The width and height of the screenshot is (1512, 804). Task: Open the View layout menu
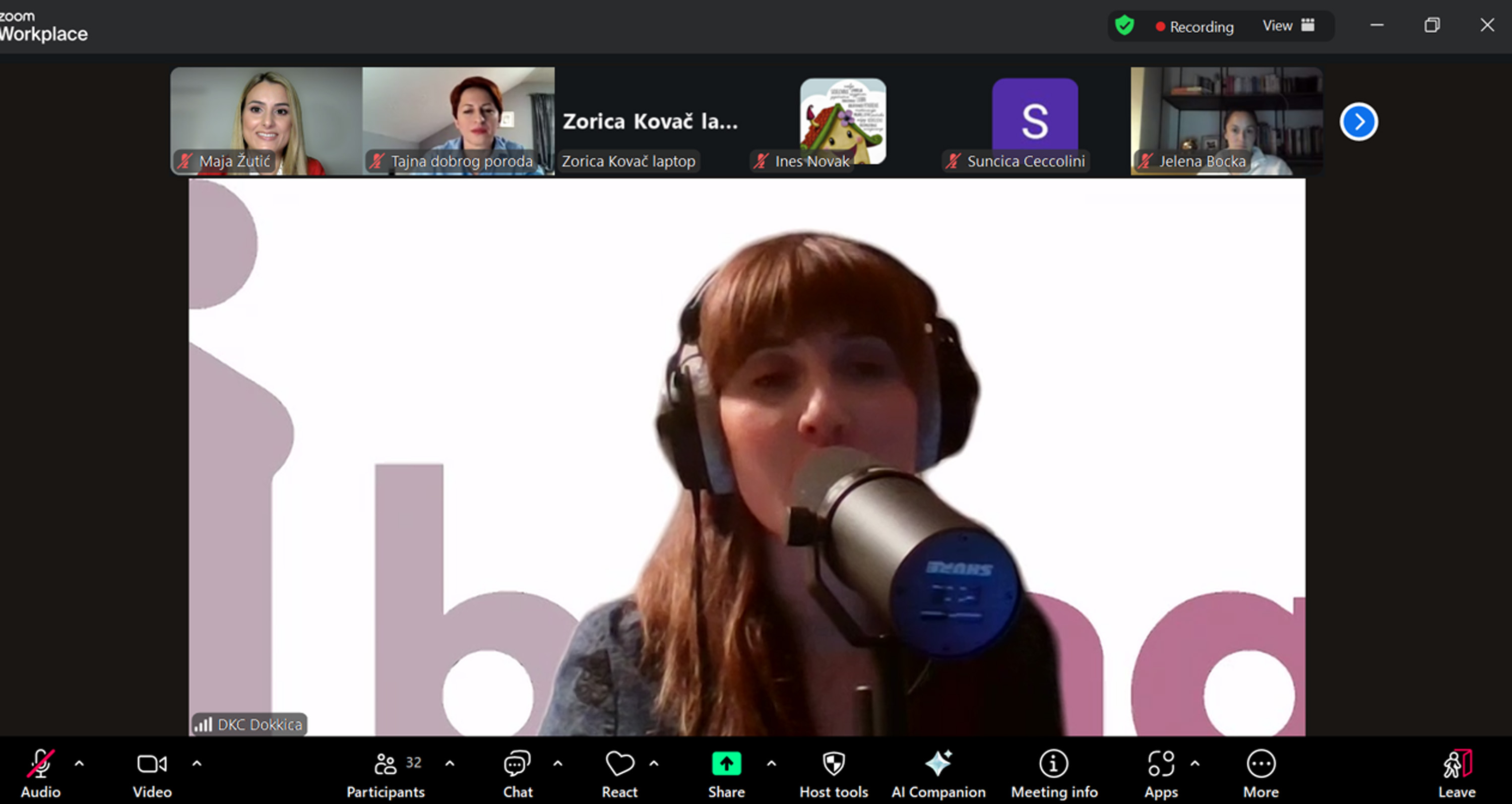pos(1288,26)
